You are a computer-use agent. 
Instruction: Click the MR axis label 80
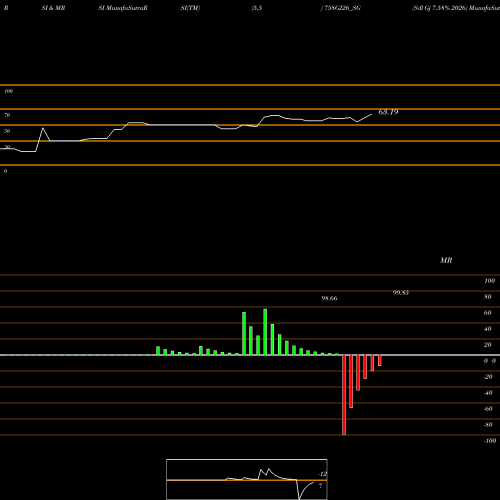488,297
